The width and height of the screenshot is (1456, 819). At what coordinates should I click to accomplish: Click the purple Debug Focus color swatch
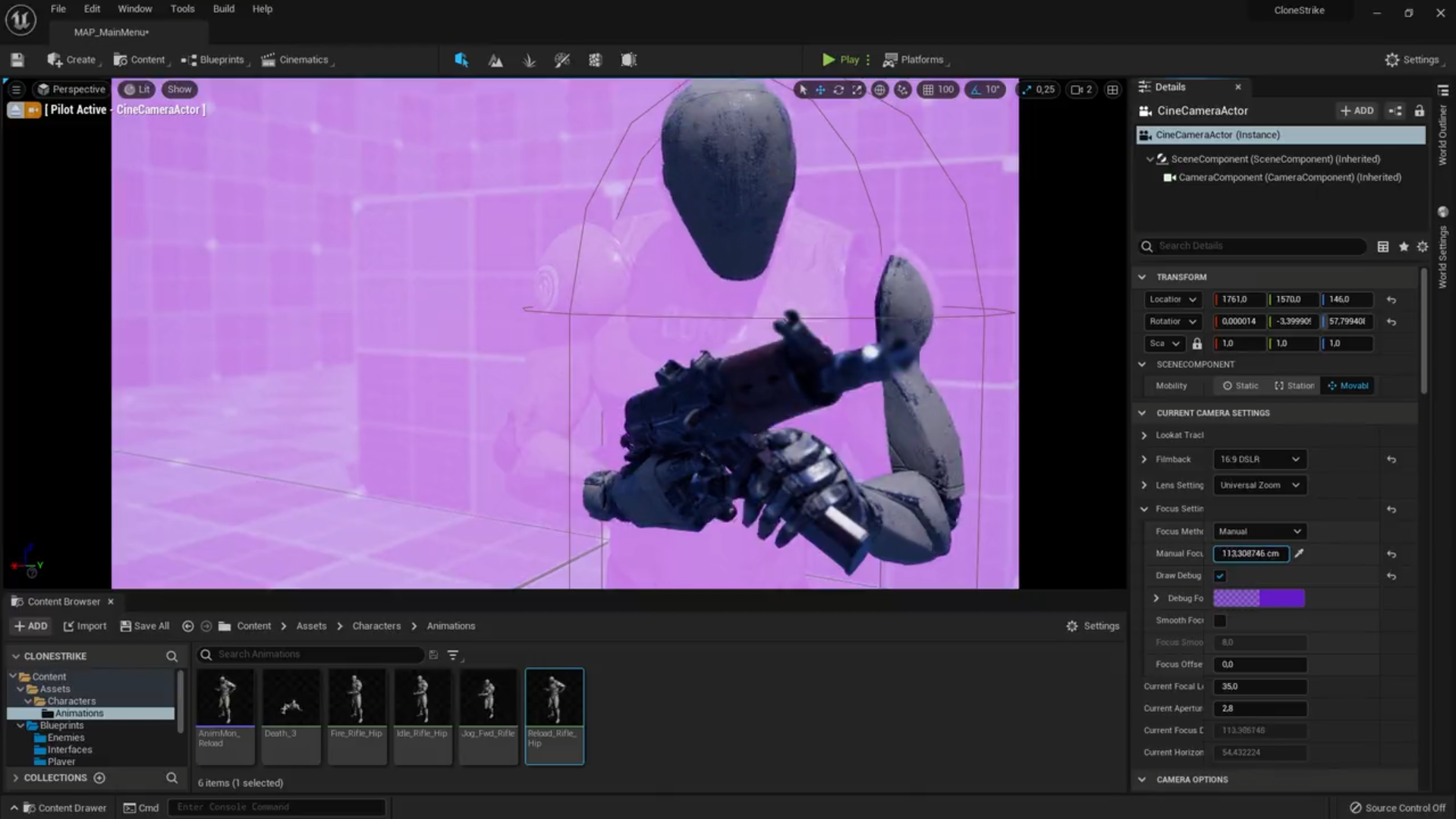(x=1259, y=598)
